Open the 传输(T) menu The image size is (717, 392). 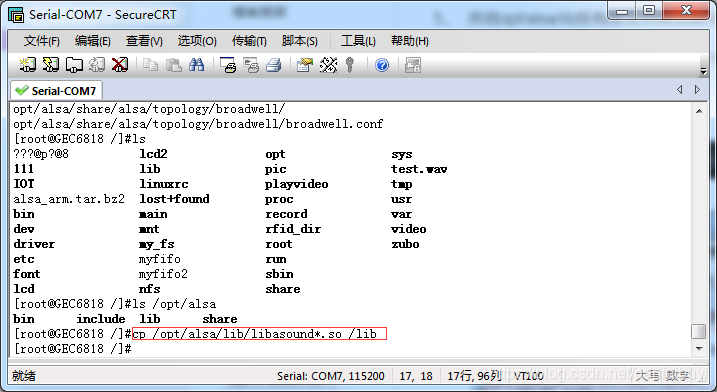point(249,41)
